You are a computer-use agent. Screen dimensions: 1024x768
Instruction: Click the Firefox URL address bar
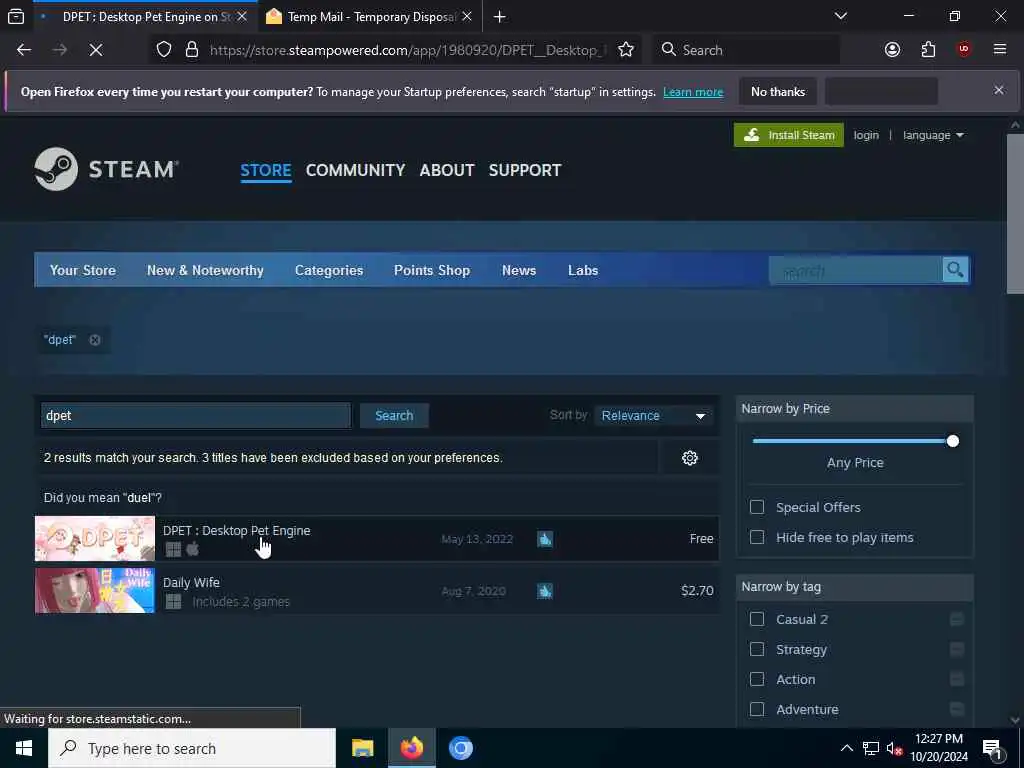[408, 50]
